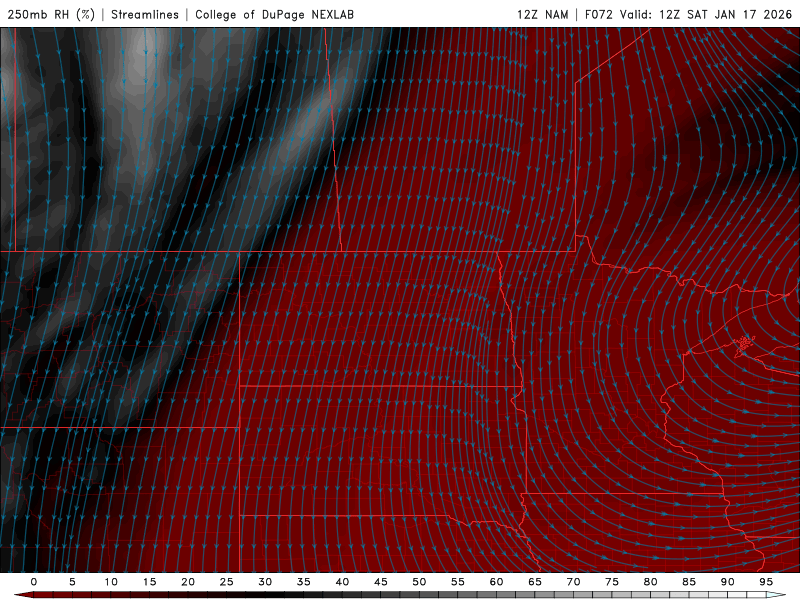Click the colorbar label '65'

tap(534, 582)
